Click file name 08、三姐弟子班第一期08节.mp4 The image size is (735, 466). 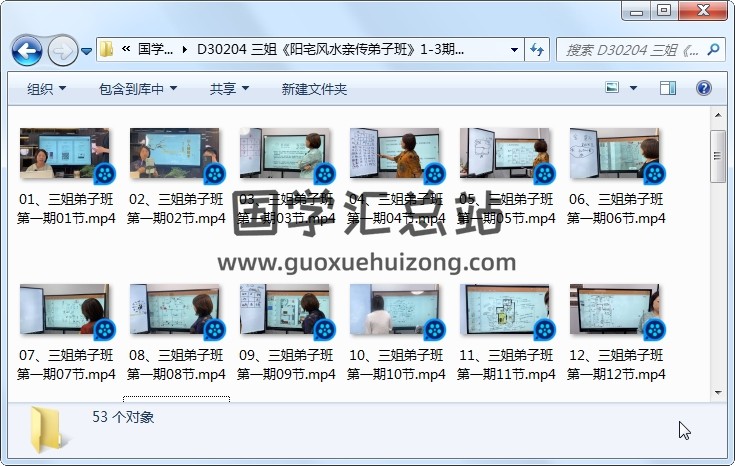point(176,364)
